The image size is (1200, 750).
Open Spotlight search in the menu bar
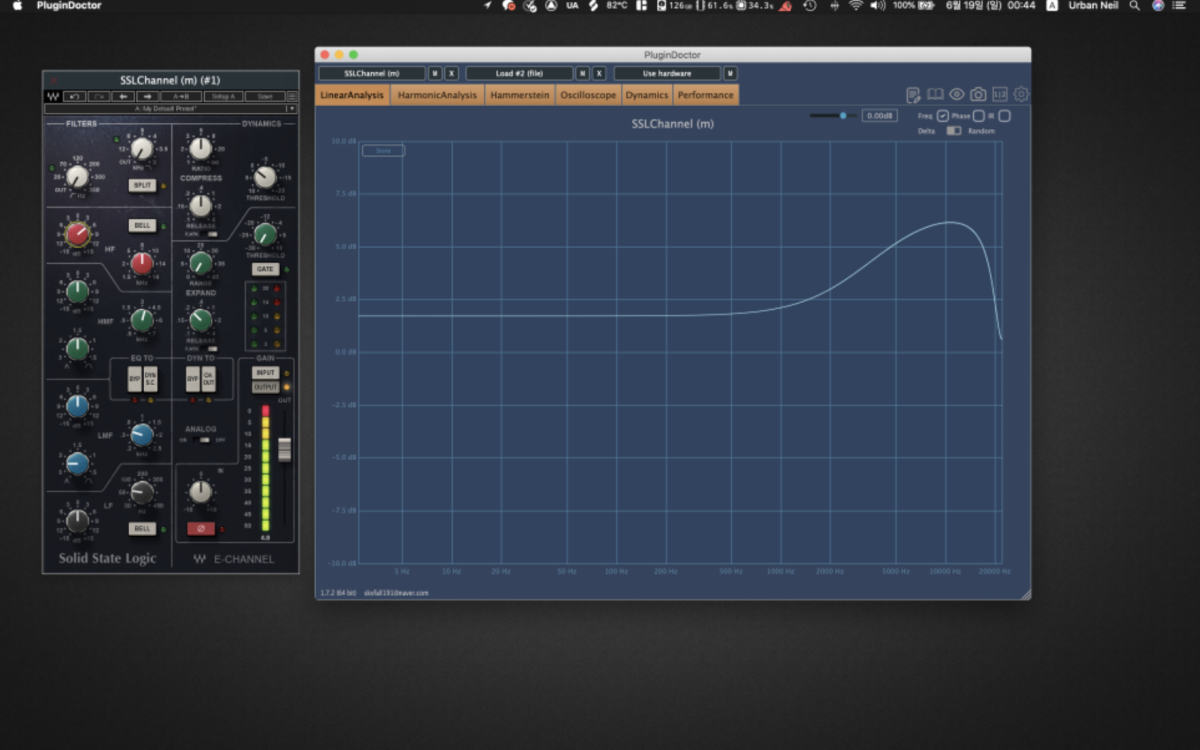(1134, 6)
